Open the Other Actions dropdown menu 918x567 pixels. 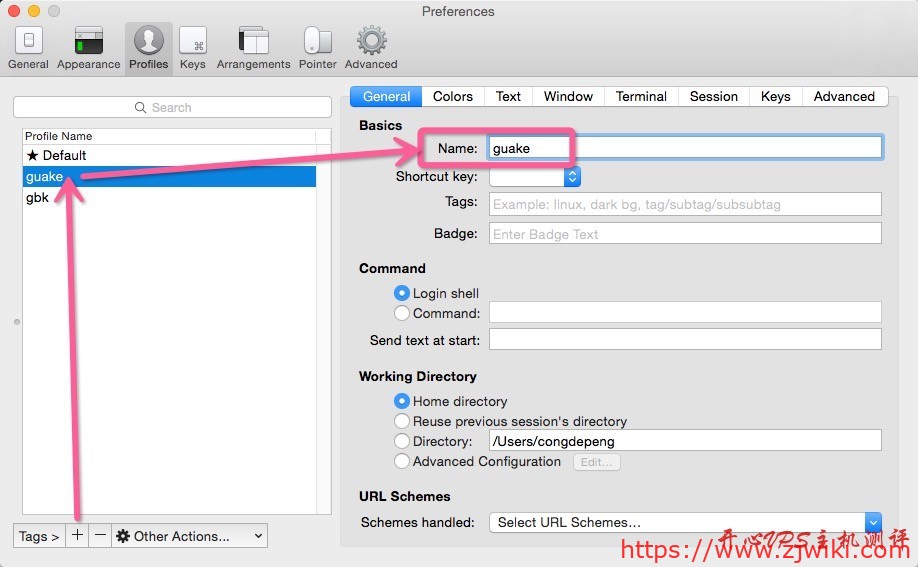(190, 536)
